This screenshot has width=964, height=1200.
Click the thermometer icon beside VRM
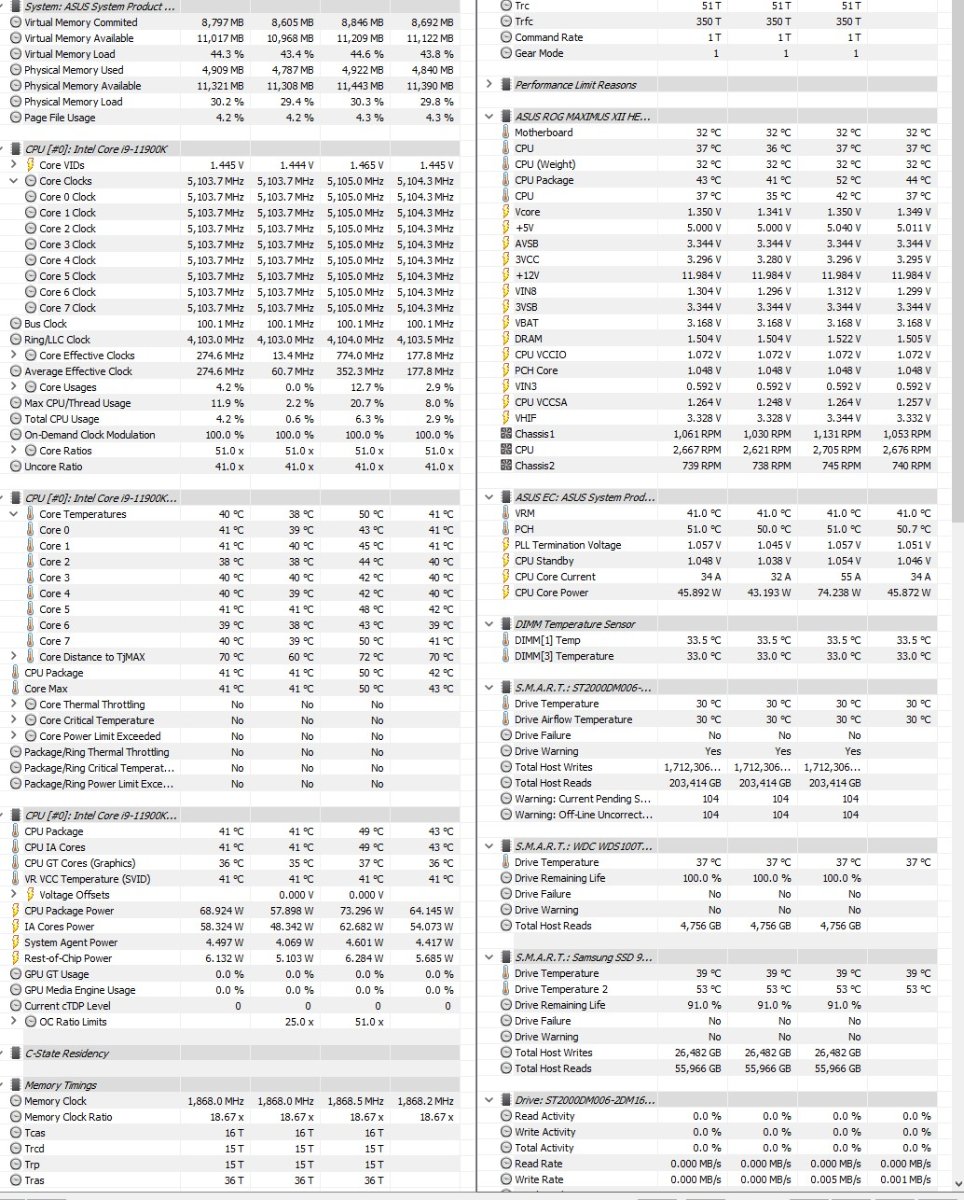505,513
